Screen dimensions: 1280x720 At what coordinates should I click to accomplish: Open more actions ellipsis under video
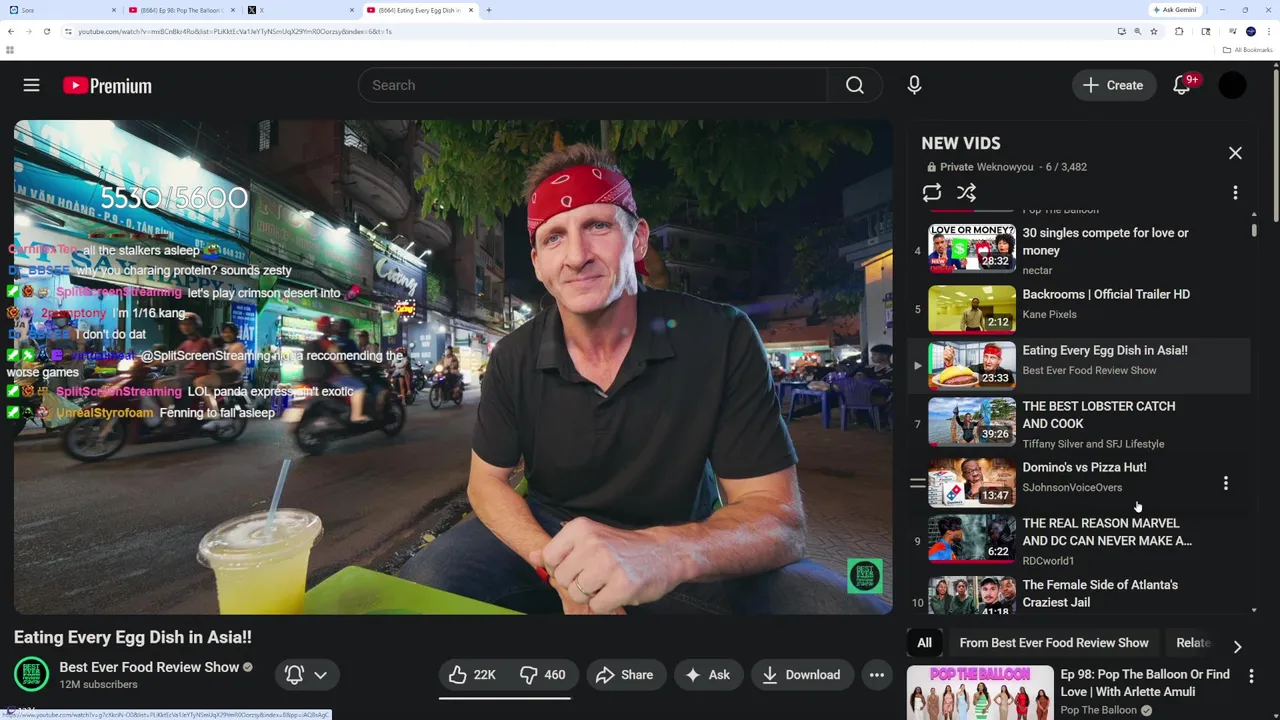(877, 675)
